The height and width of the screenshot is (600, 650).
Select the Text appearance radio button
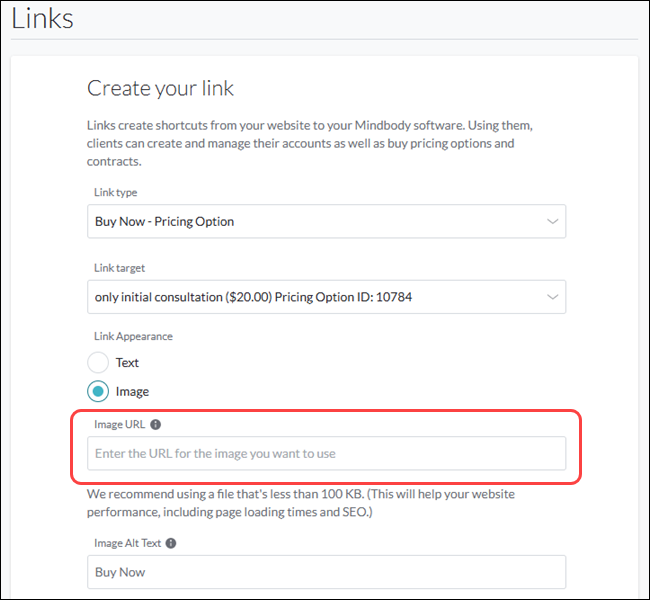point(98,362)
